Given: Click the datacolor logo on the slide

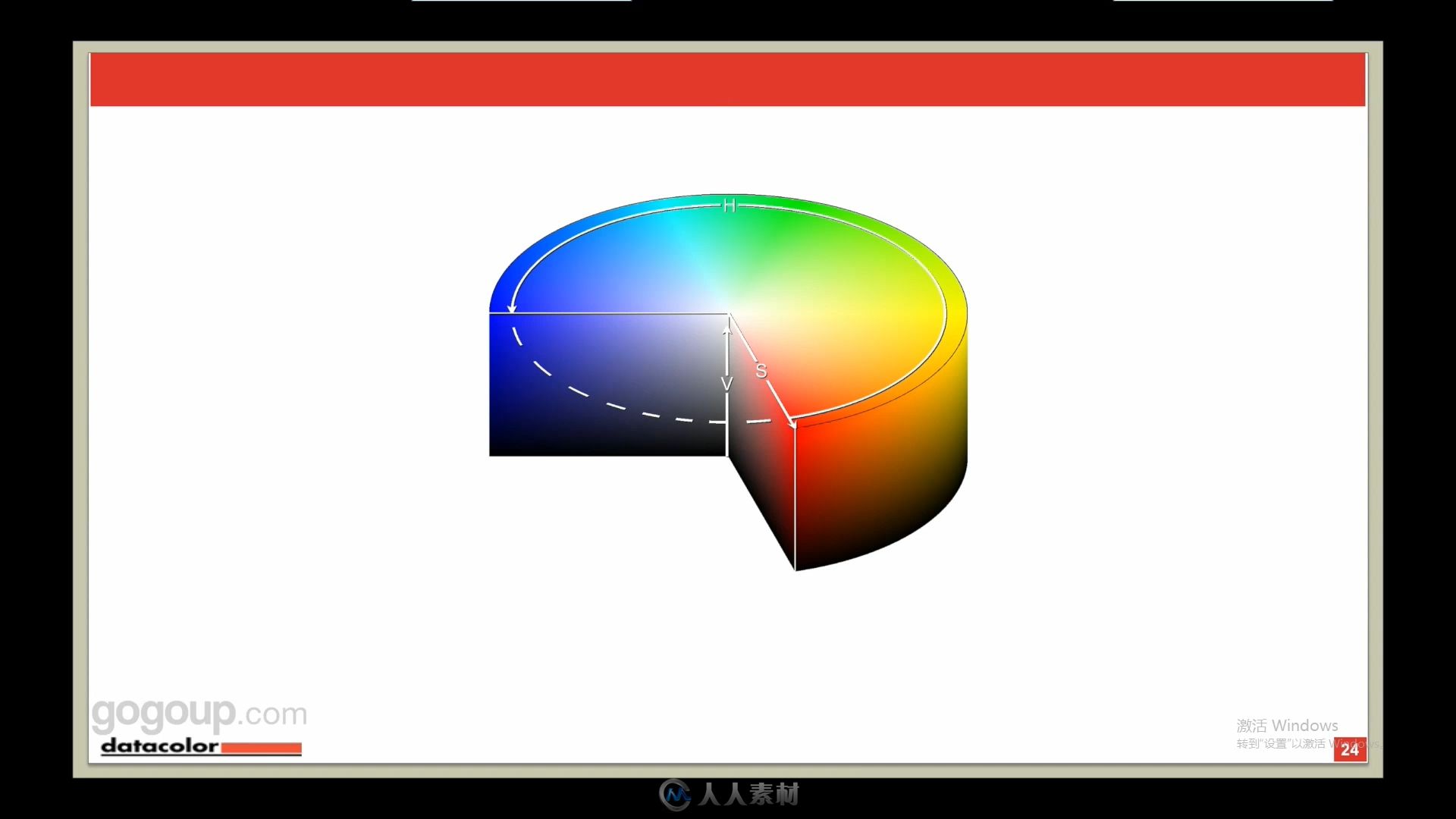Looking at the screenshot, I should point(201,746).
